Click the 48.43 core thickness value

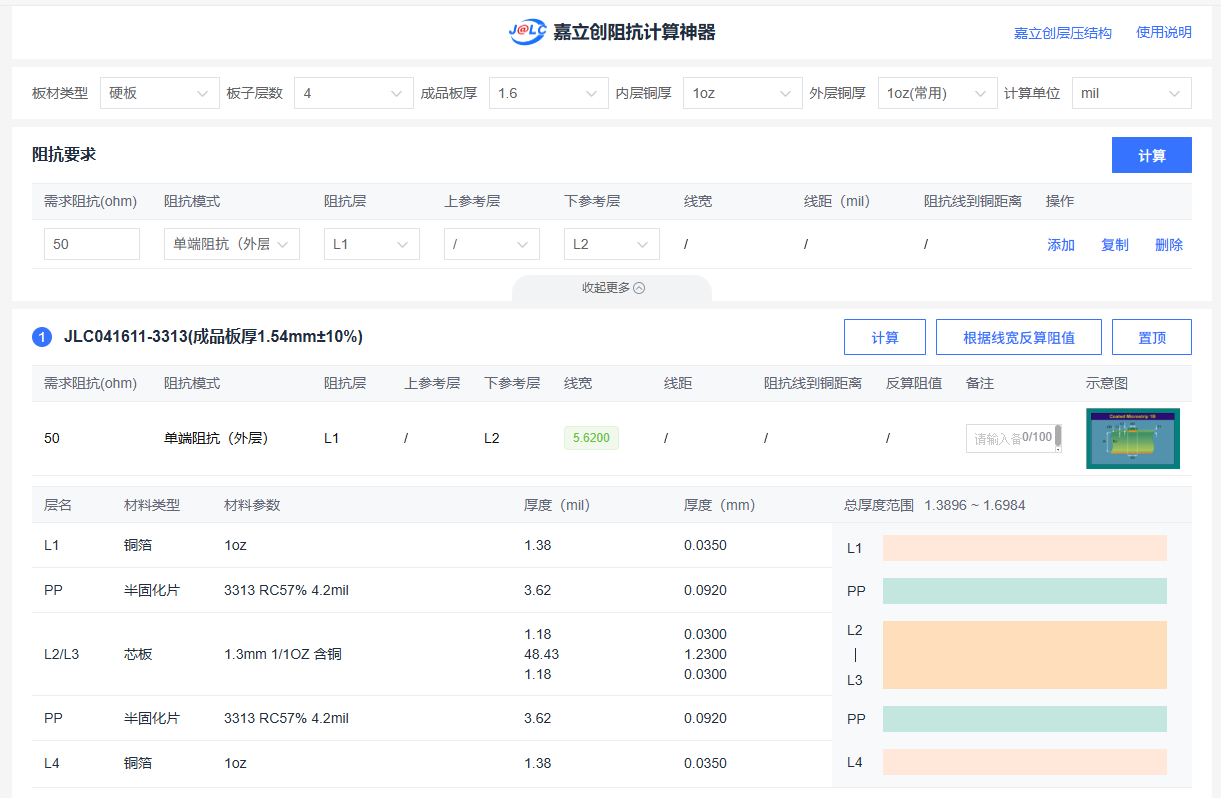pyautogui.click(x=541, y=654)
